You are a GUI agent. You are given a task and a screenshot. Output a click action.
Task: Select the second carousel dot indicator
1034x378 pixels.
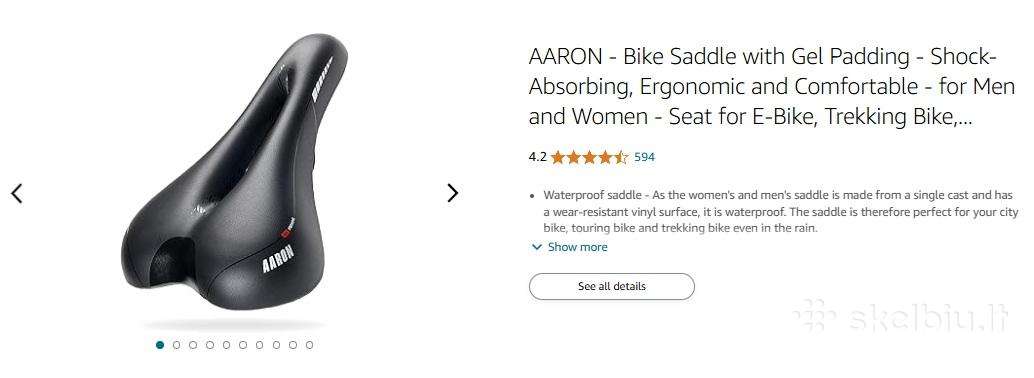point(176,344)
